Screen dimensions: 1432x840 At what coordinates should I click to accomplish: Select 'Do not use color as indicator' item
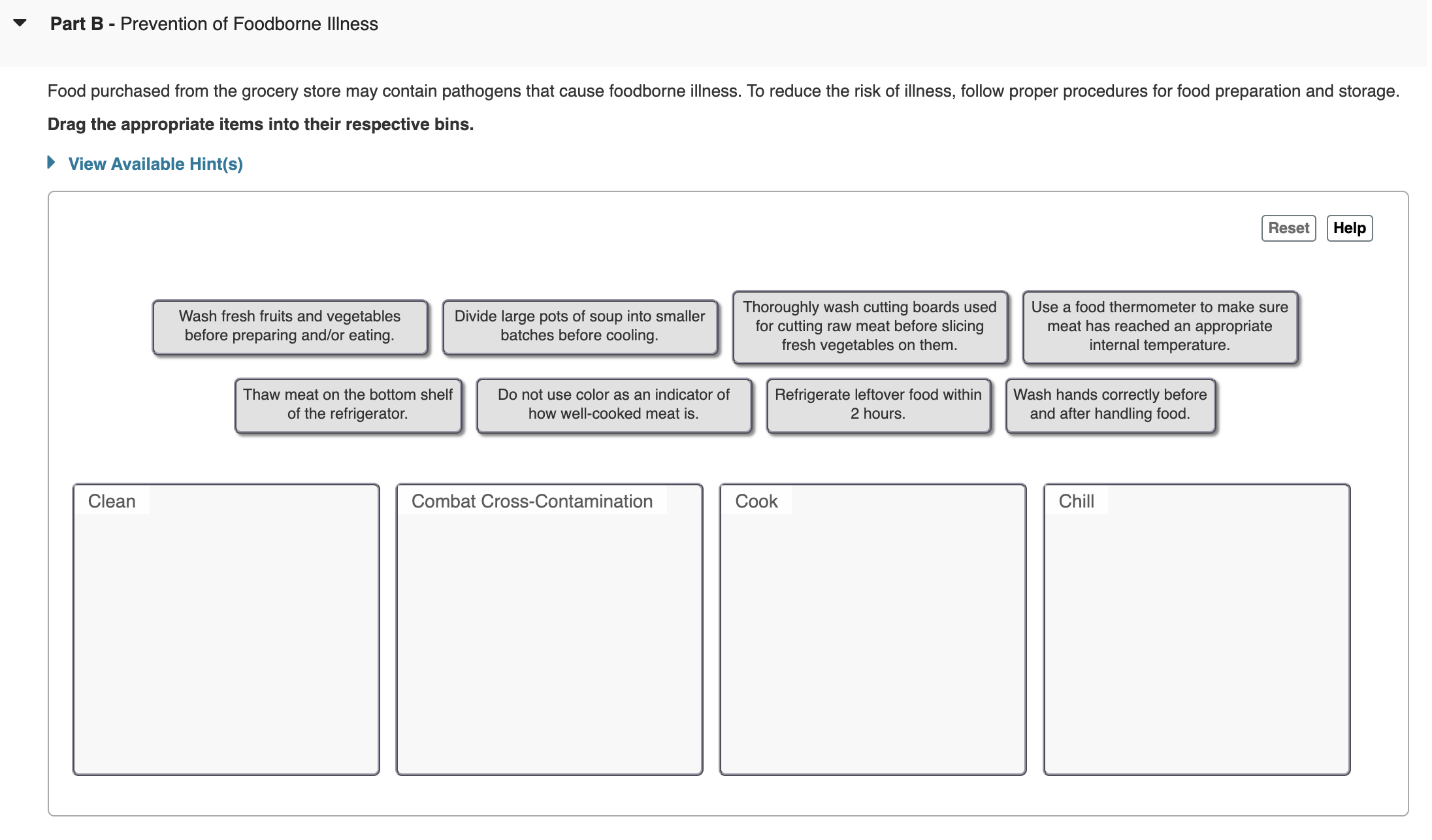[613, 404]
